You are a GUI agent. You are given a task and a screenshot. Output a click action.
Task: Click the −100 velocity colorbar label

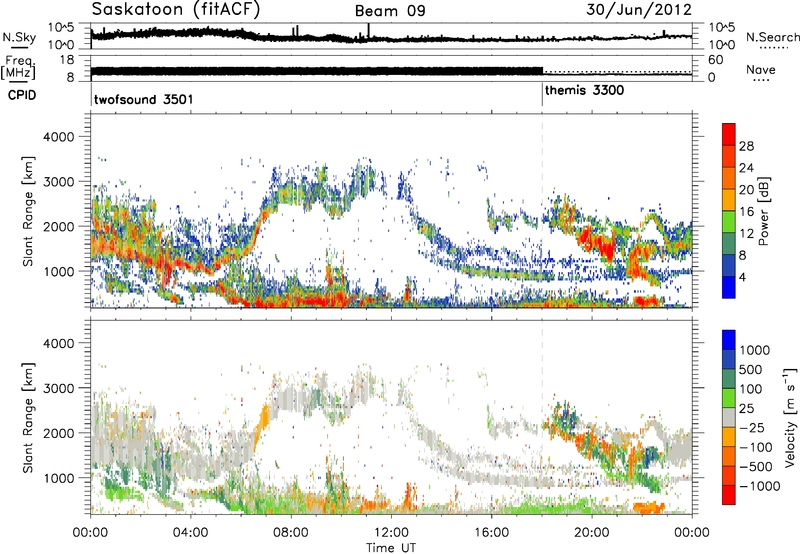pos(754,447)
